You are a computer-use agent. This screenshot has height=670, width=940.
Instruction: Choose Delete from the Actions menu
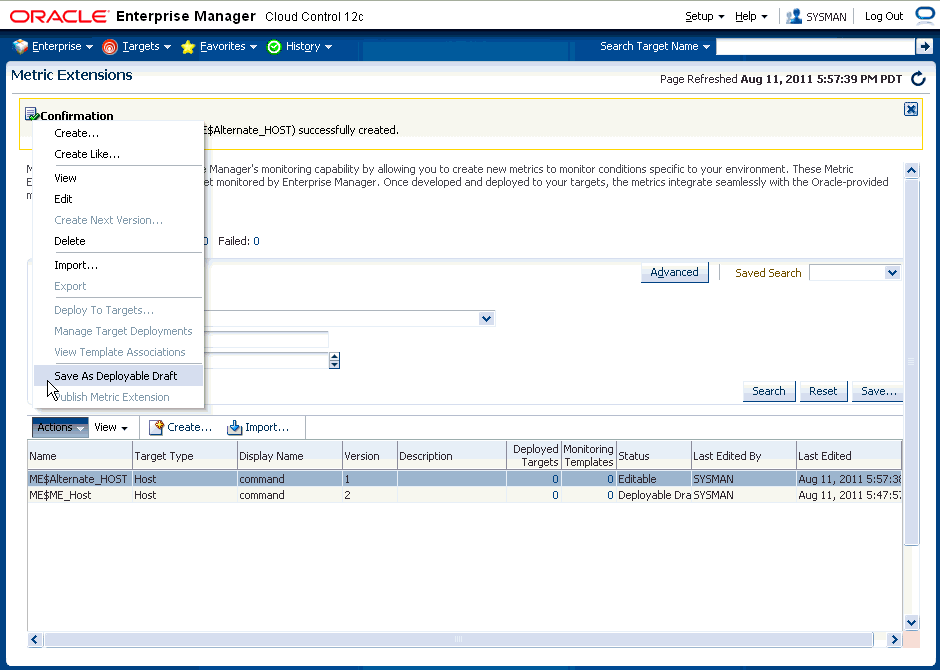[119, 241]
